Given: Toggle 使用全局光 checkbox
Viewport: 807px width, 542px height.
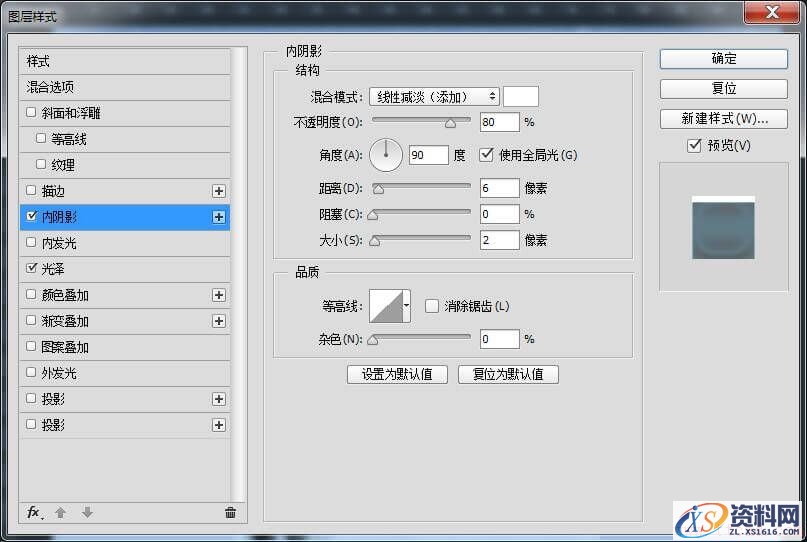Looking at the screenshot, I should click(x=486, y=154).
